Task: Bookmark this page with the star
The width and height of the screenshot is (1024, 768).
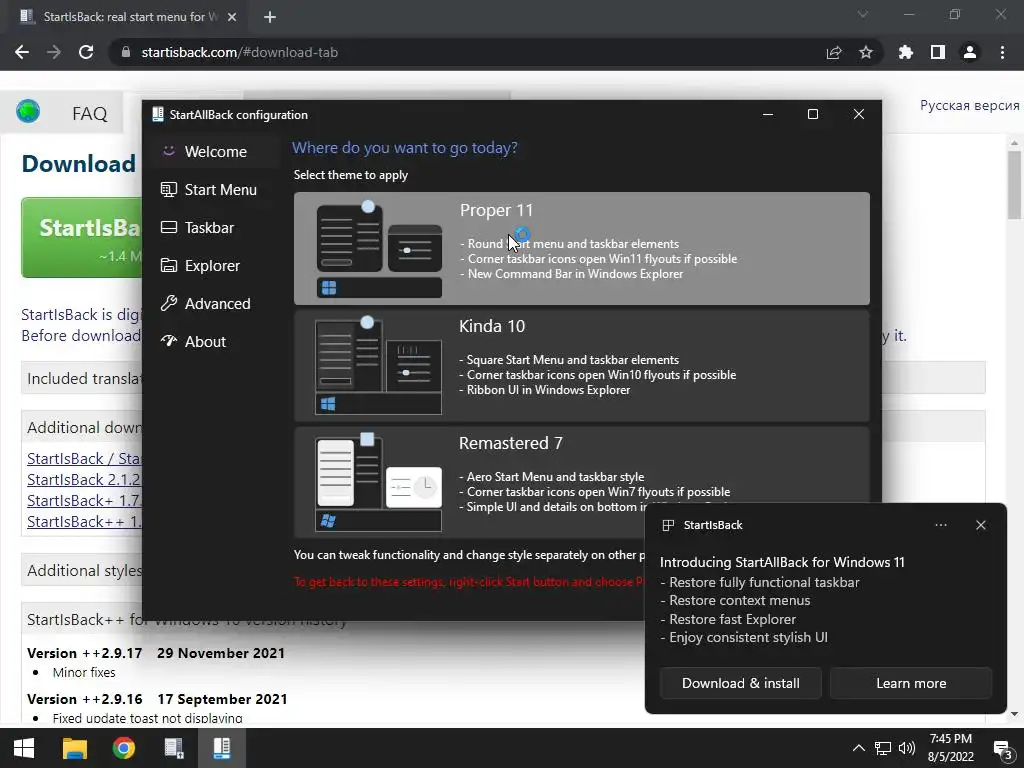Action: point(866,52)
